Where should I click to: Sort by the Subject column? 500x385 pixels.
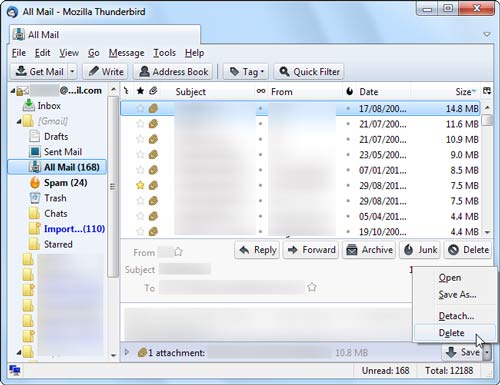pos(191,92)
